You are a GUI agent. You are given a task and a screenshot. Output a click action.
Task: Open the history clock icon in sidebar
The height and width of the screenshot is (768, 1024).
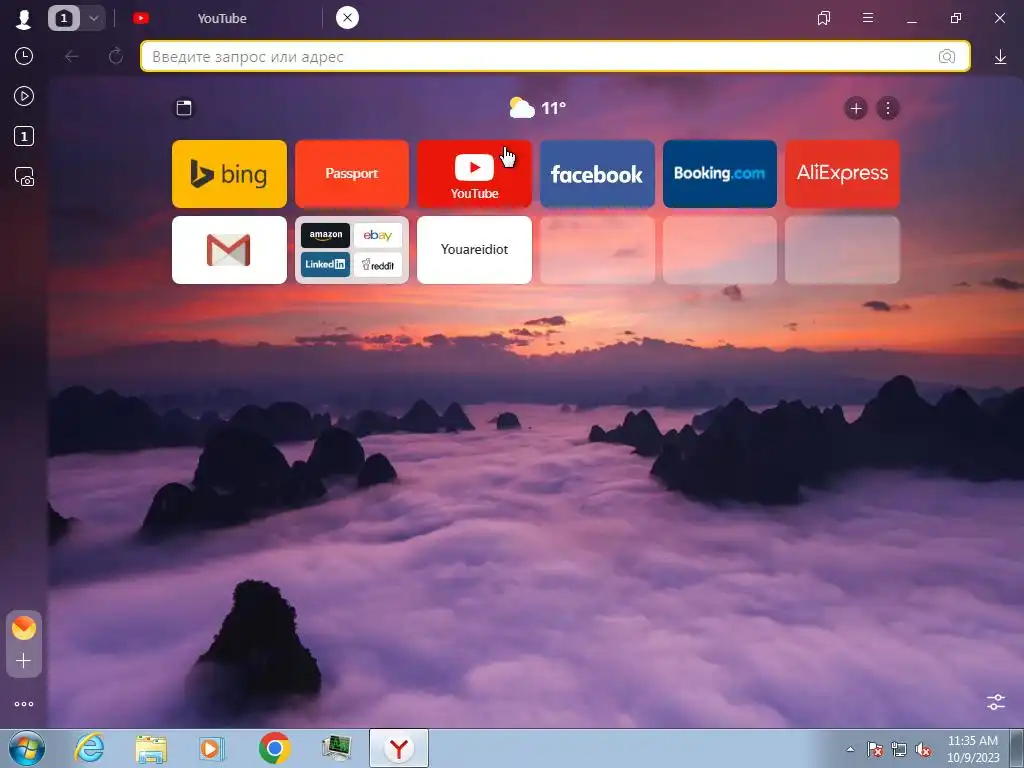[x=24, y=56]
